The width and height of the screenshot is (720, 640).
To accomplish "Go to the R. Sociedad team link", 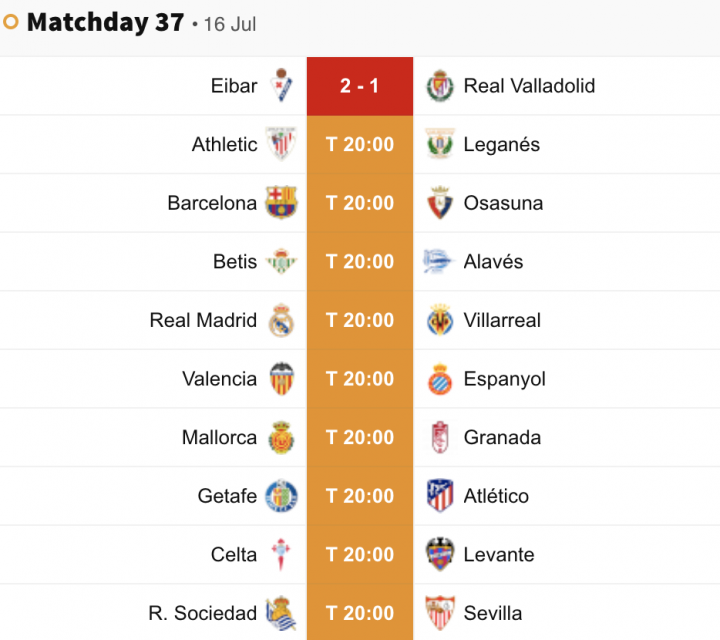I will pos(202,613).
